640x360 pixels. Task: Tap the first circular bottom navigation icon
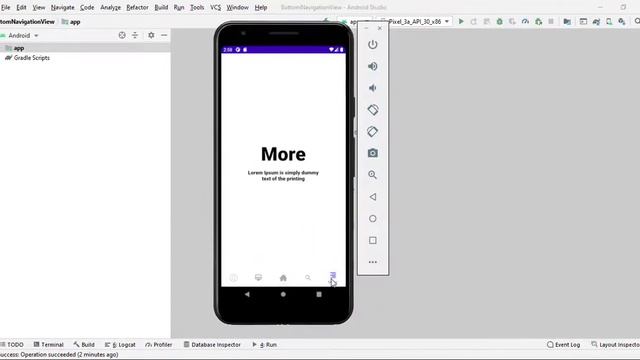pos(233,278)
